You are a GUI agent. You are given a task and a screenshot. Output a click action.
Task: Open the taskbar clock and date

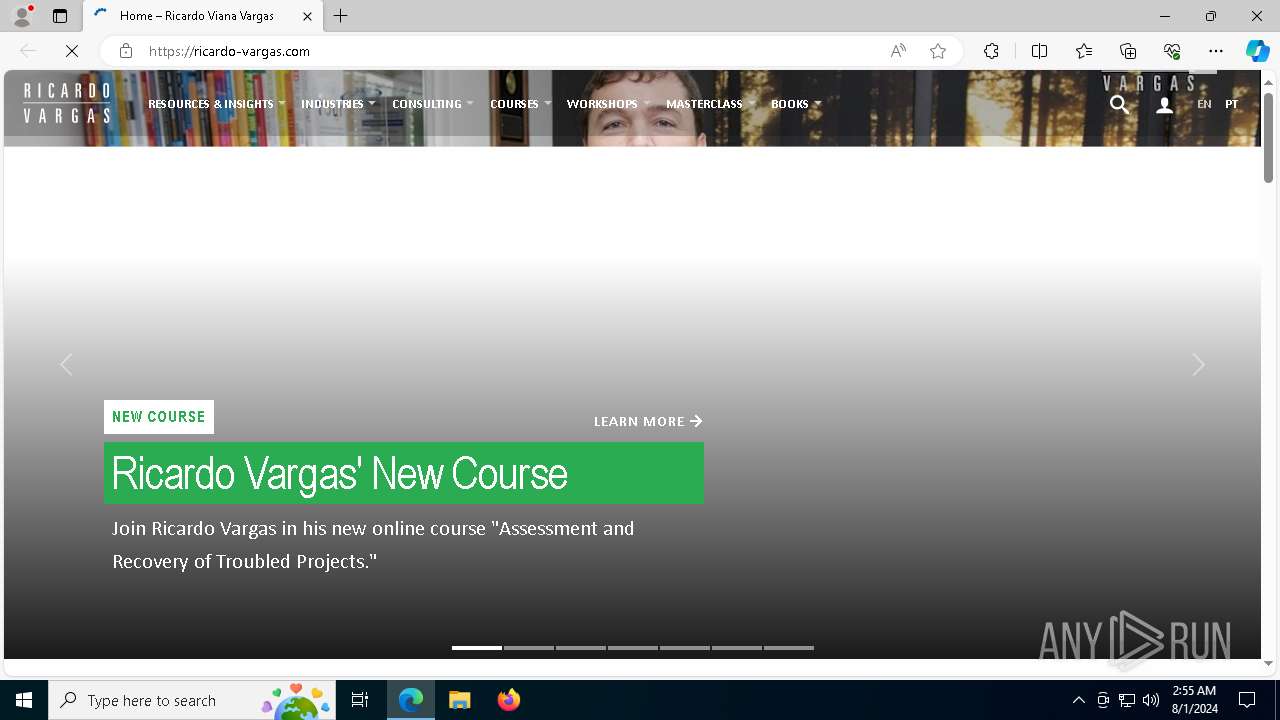[x=1194, y=700]
